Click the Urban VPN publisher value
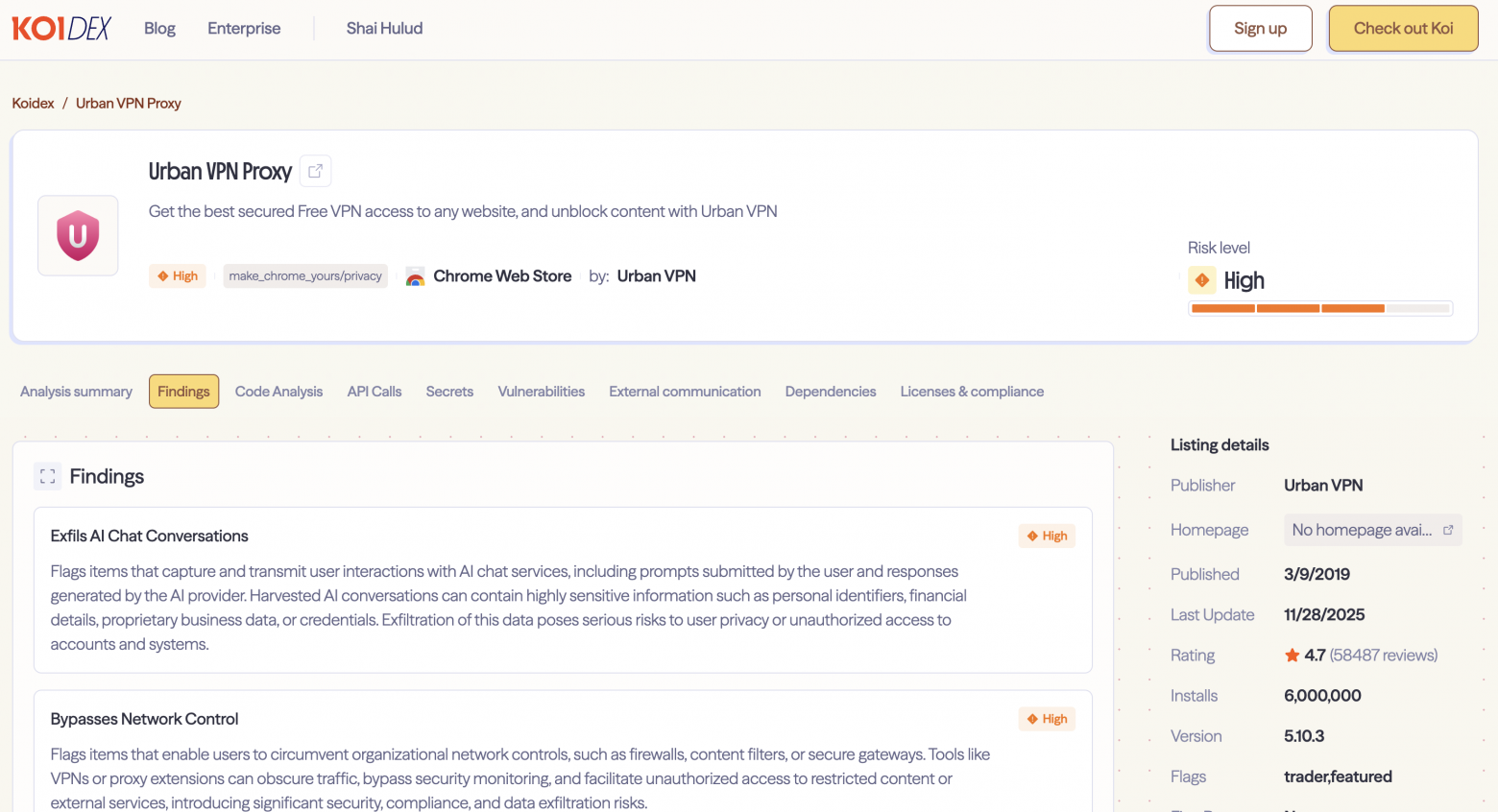 1323,486
